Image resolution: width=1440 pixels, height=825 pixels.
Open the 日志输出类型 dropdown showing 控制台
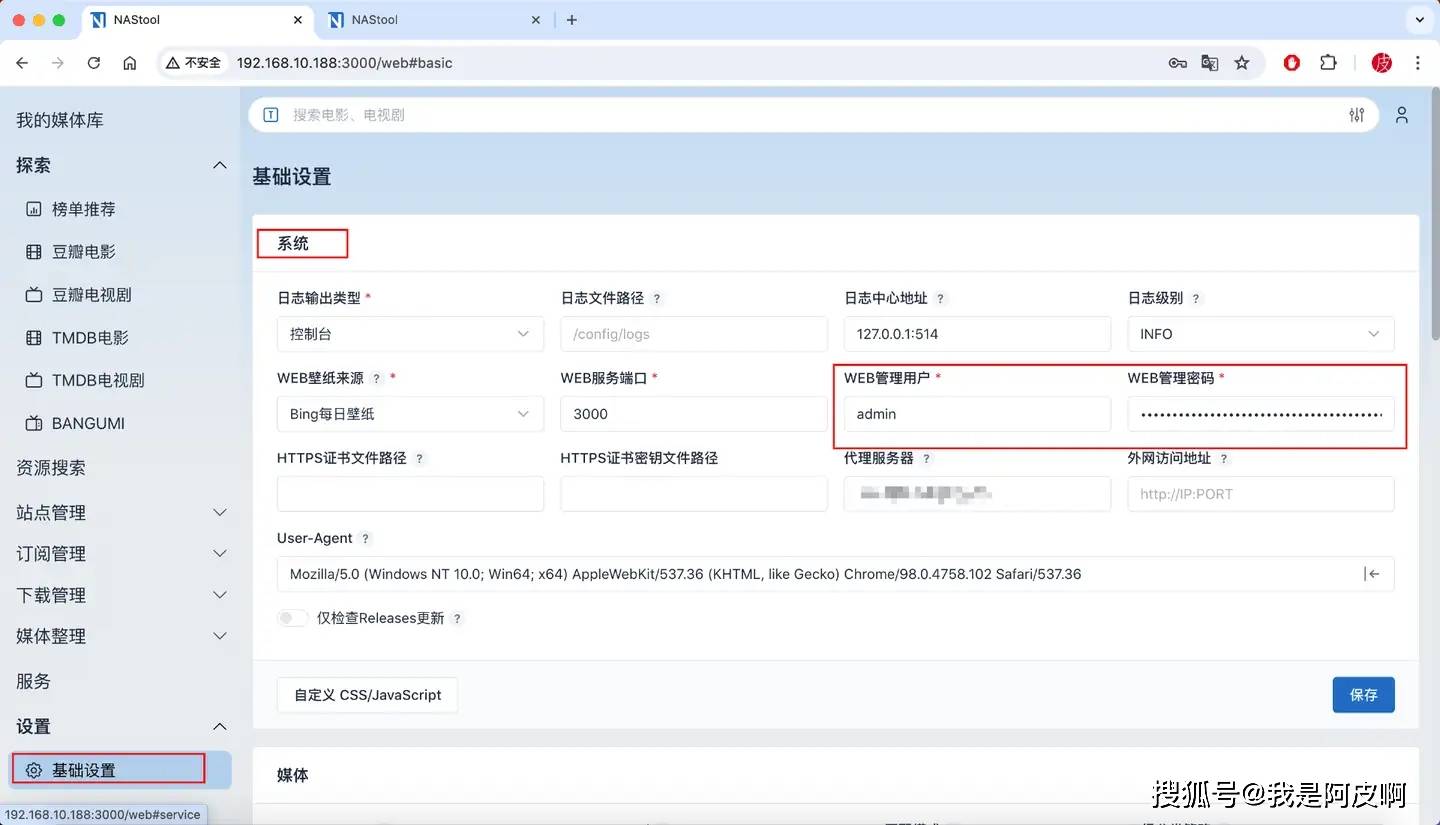[x=410, y=333]
